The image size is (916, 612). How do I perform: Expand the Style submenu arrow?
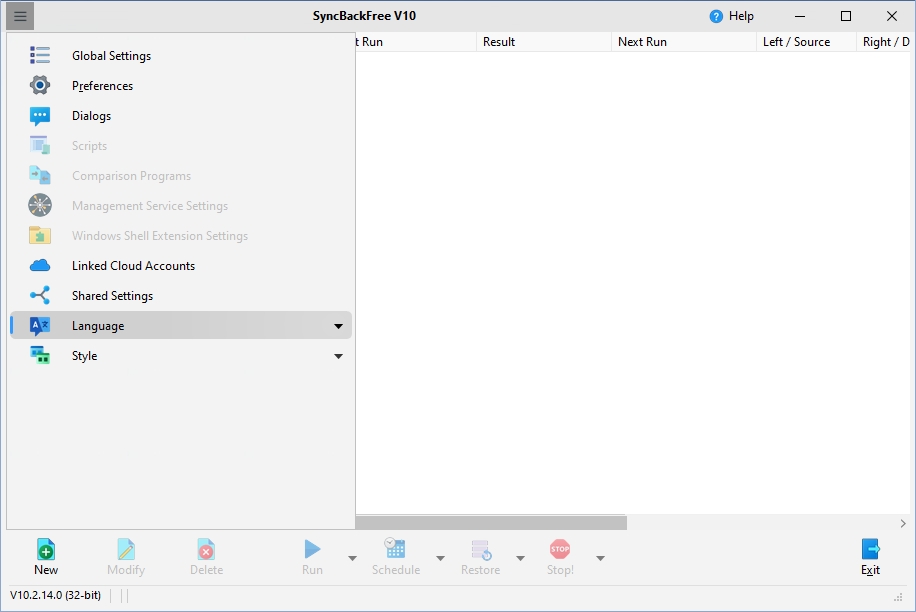338,356
